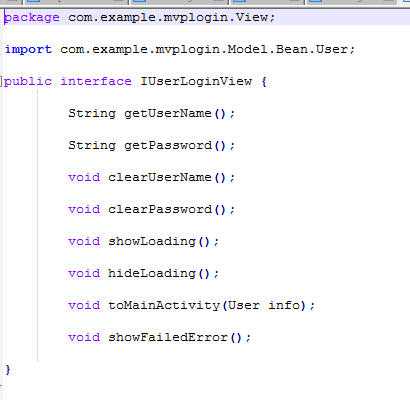
Task: Click the showLoading method name
Action: click(152, 241)
